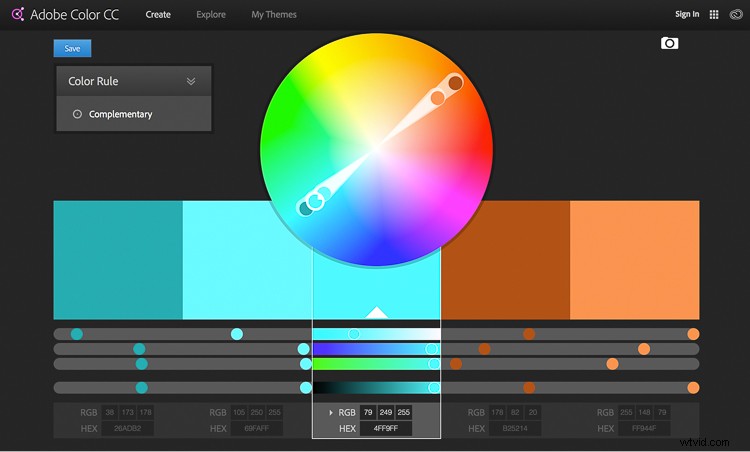The width and height of the screenshot is (750, 452).
Task: Switch to the Explore tab
Action: pyautogui.click(x=210, y=15)
